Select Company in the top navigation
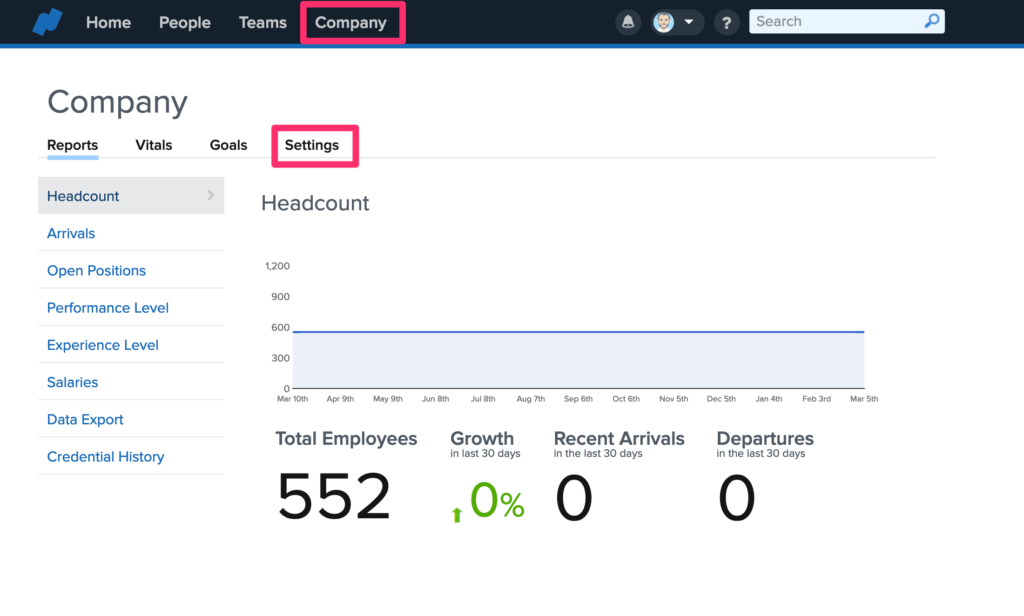The height and width of the screenshot is (616, 1024). pos(351,22)
